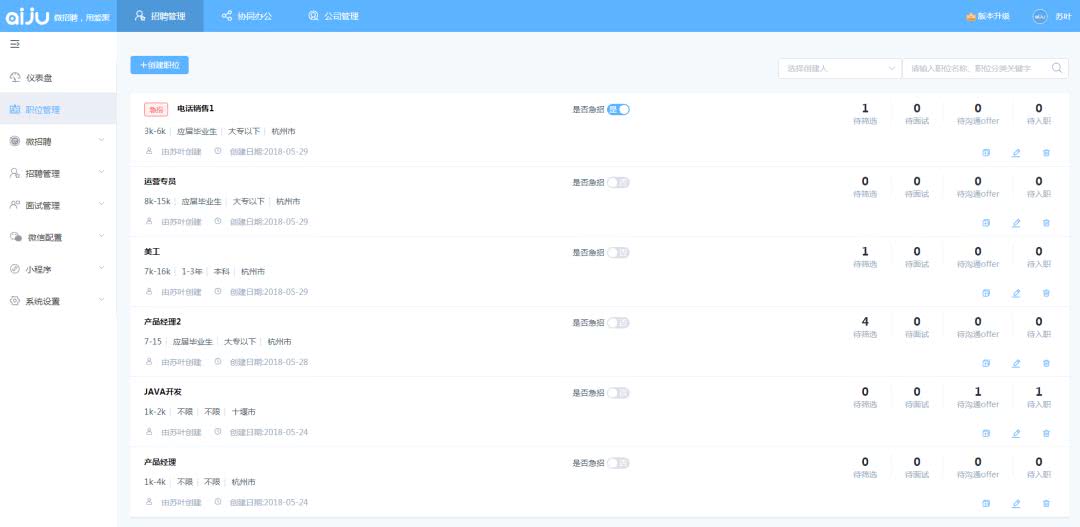The width and height of the screenshot is (1080, 527).
Task: Expand the 微招聘 sidebar menu
Action: click(58, 141)
